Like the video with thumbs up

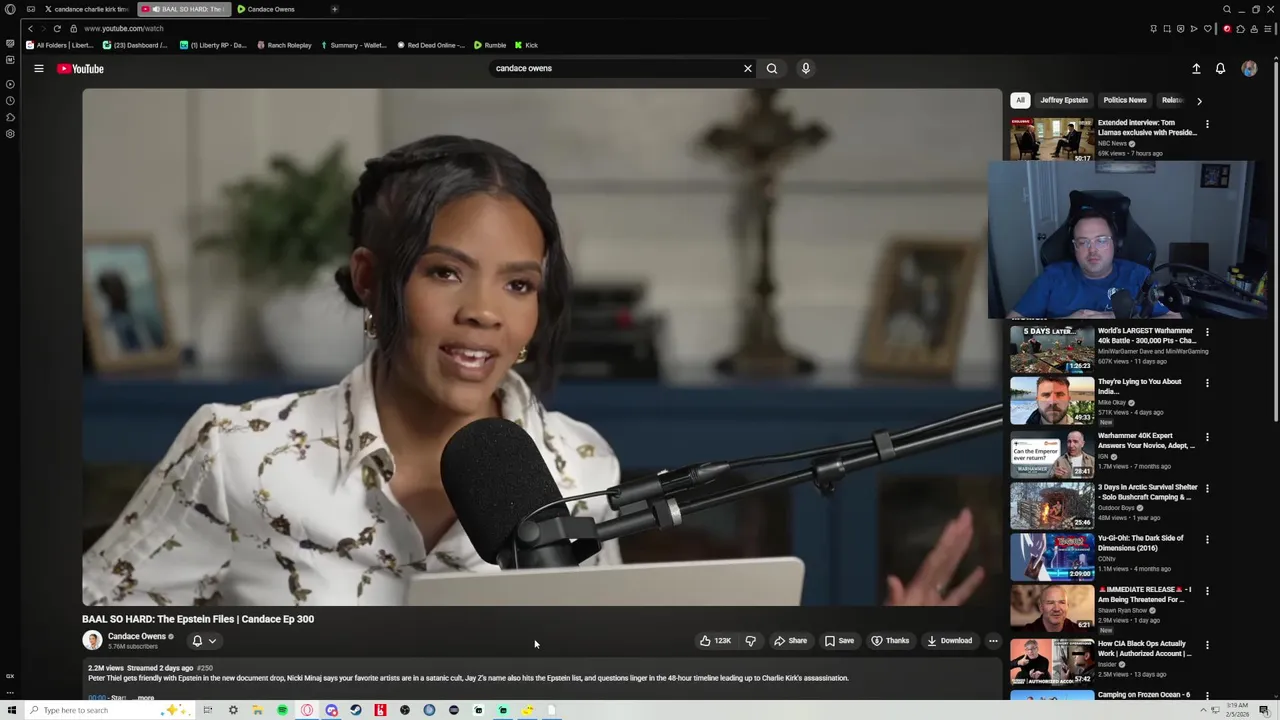click(x=715, y=641)
